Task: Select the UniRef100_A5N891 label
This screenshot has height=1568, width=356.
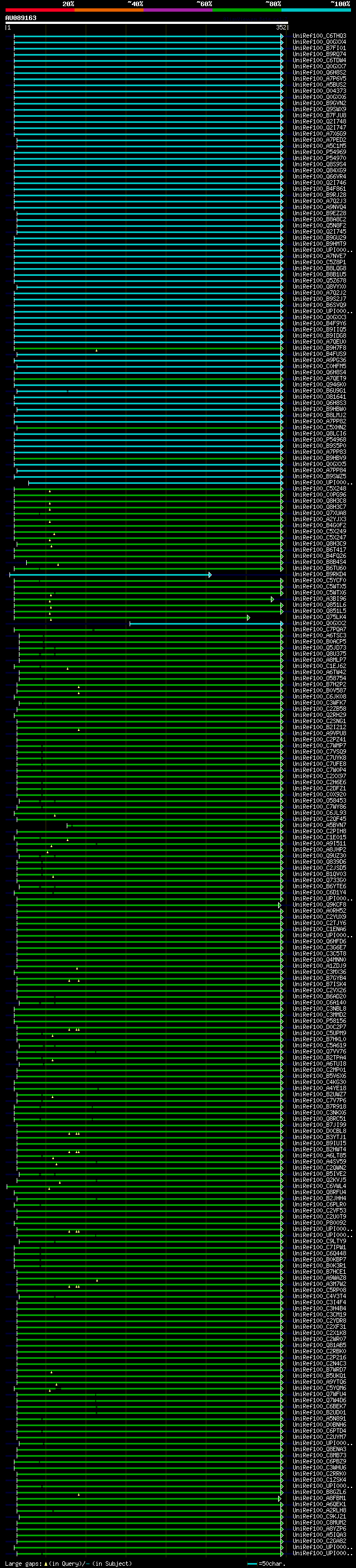Action: (319, 1419)
